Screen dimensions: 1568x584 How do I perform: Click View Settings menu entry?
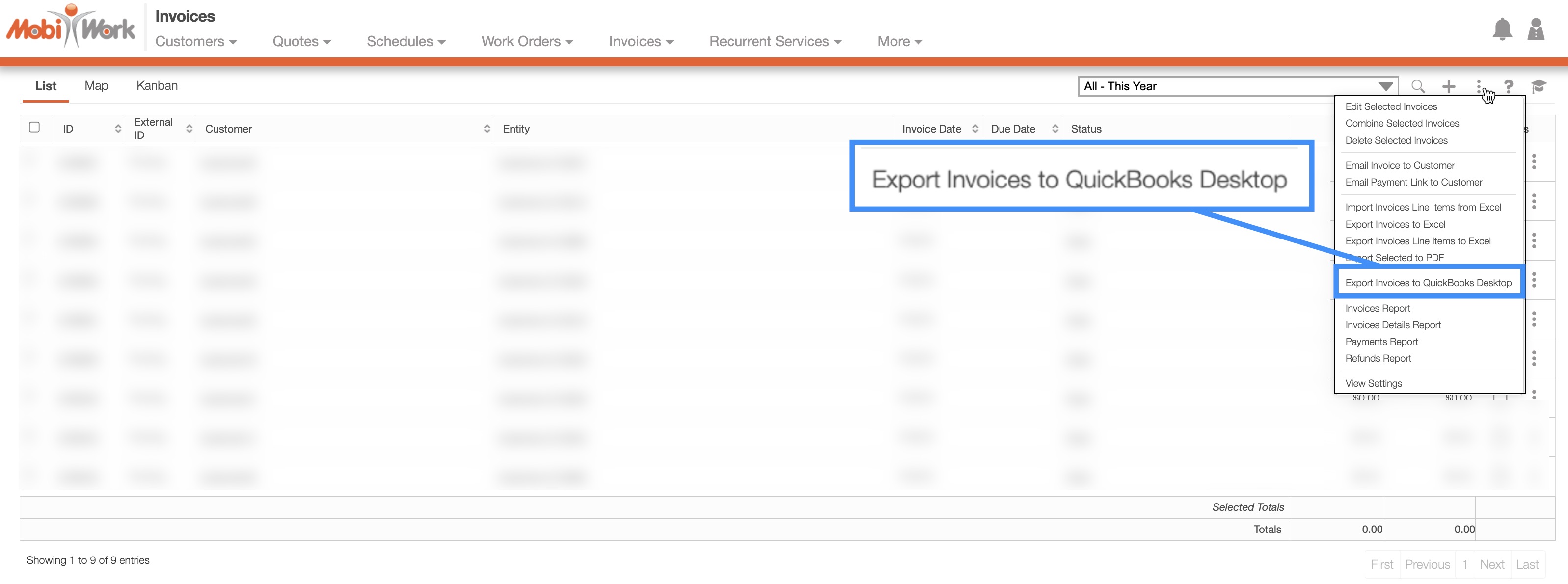(1373, 383)
